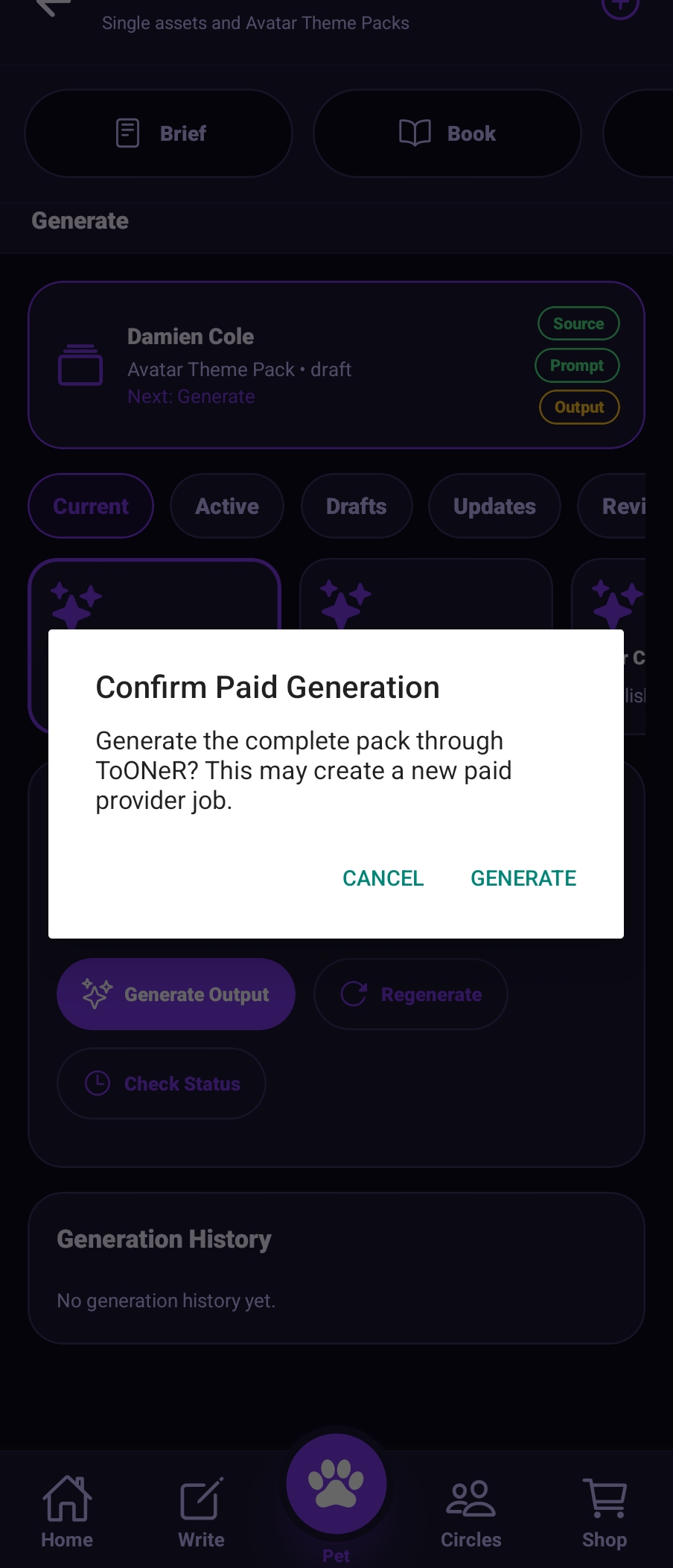
Task: Confirm with the GENERATE button
Action: click(523, 878)
